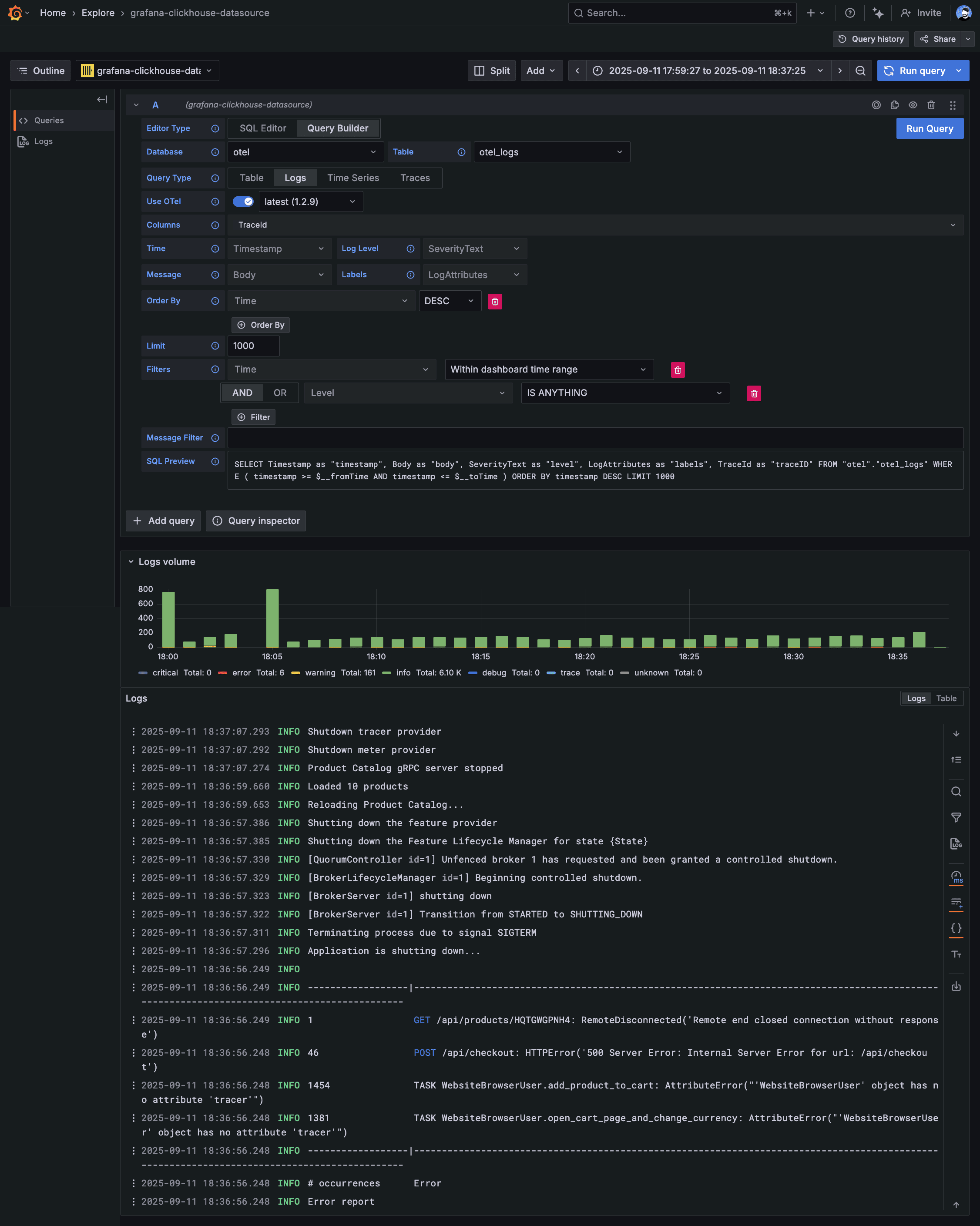Screen dimensions: 980x1226
Task: Hide query A using the eye icon
Action: (x=913, y=104)
